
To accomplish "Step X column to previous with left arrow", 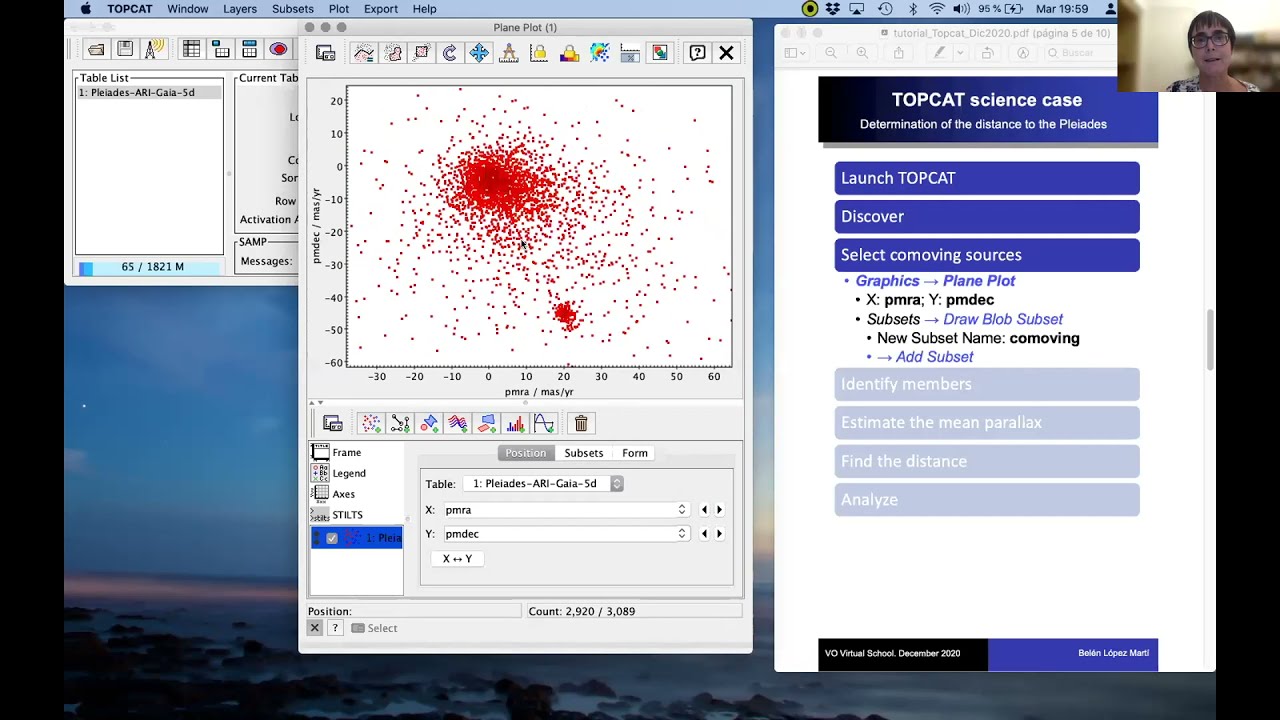I will click(704, 510).
